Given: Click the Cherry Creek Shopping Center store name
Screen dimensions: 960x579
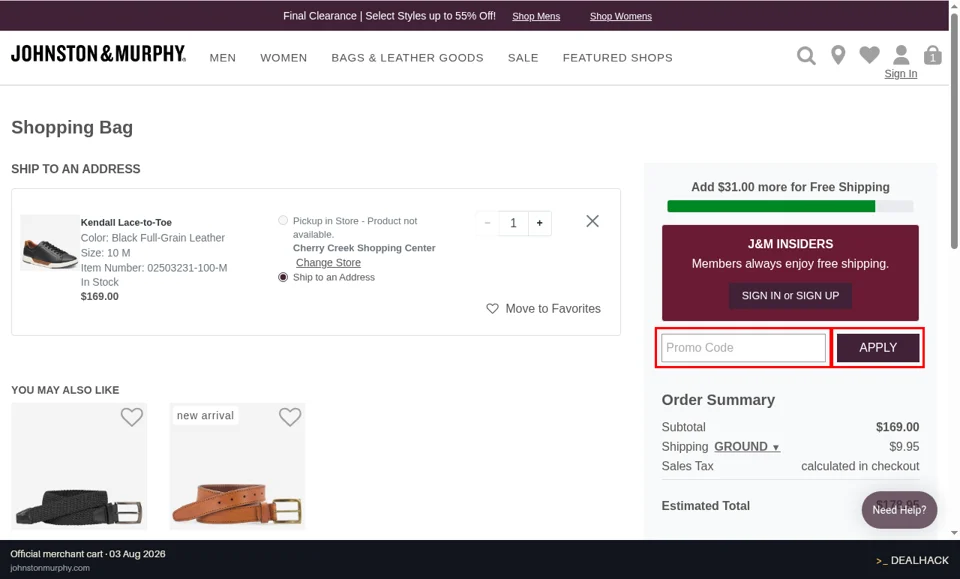Looking at the screenshot, I should (x=364, y=248).
